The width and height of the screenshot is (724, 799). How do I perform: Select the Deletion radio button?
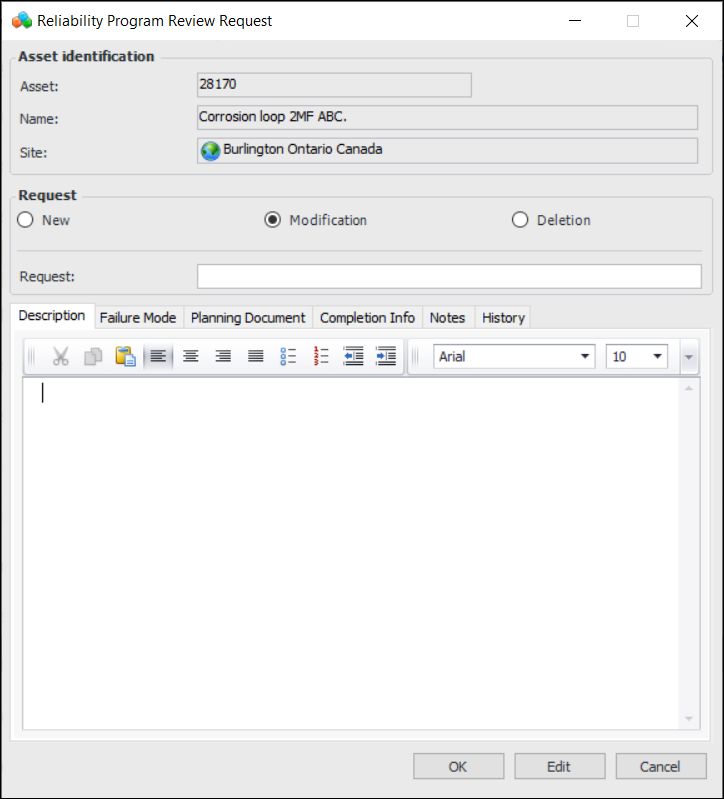[520, 220]
